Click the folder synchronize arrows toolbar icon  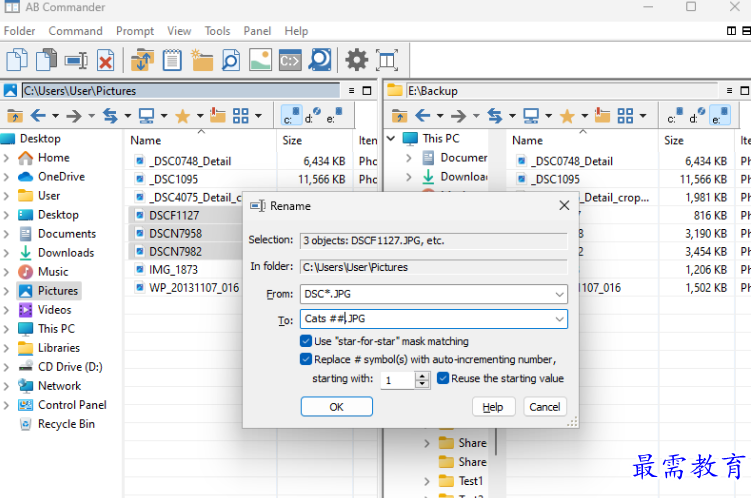click(142, 60)
